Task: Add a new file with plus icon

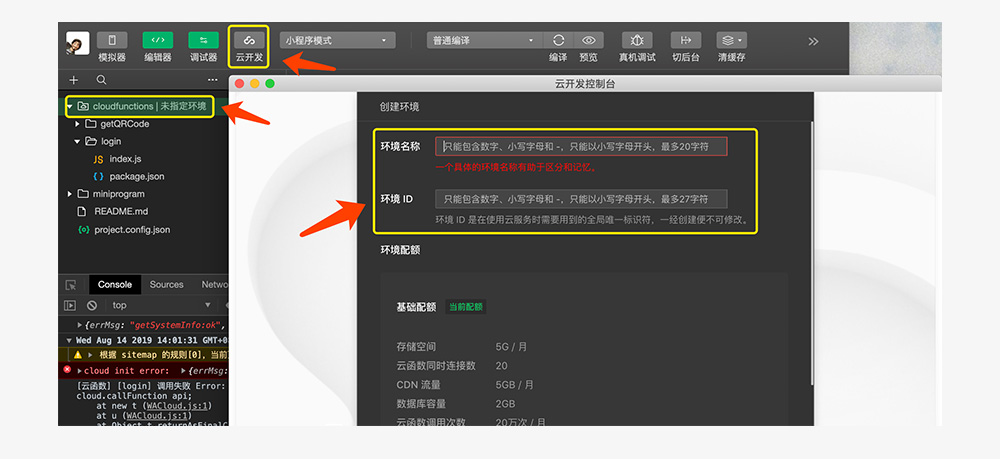Action: pyautogui.click(x=74, y=80)
